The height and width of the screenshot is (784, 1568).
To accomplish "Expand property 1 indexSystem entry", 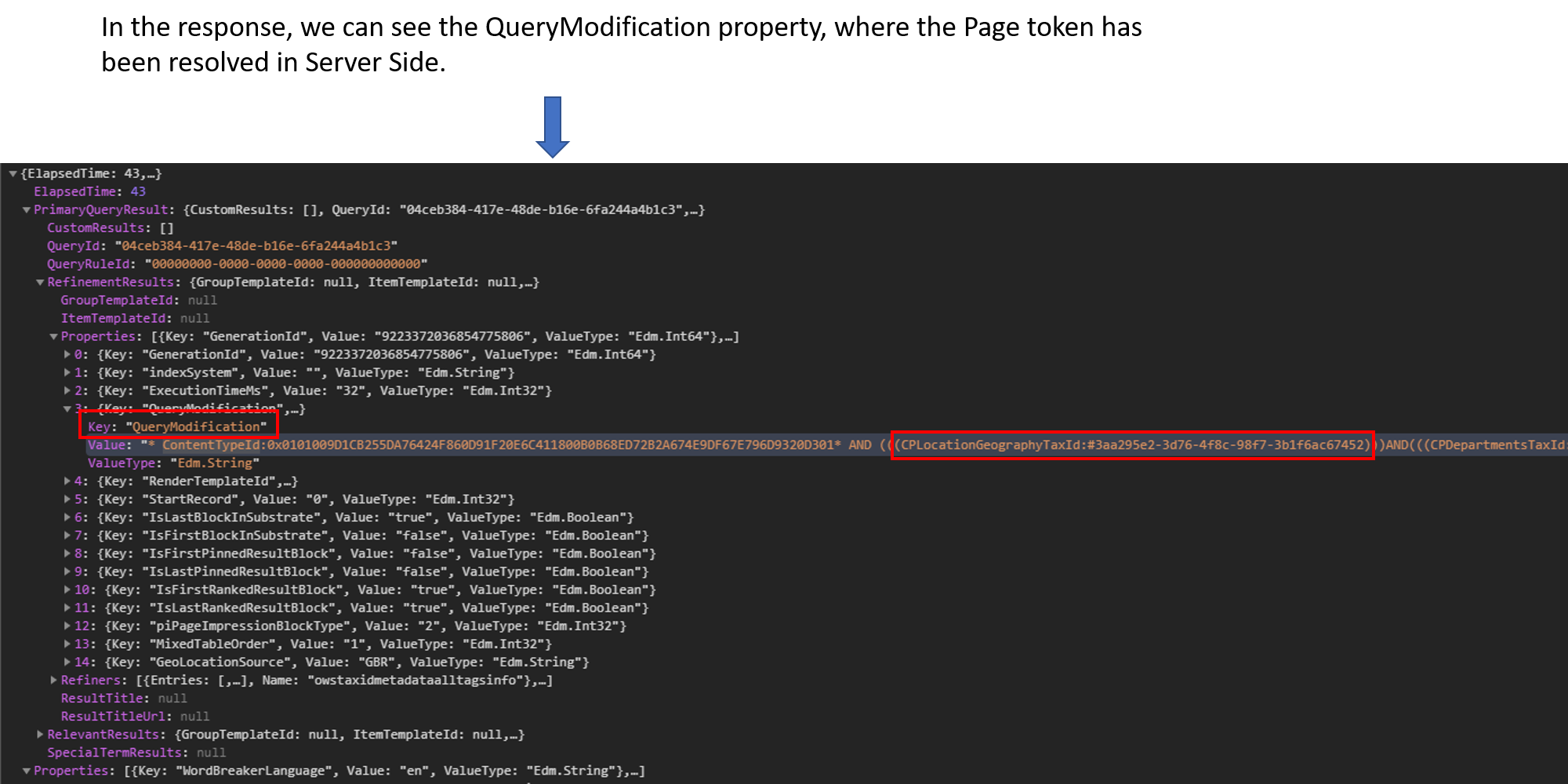I will coord(67,372).
